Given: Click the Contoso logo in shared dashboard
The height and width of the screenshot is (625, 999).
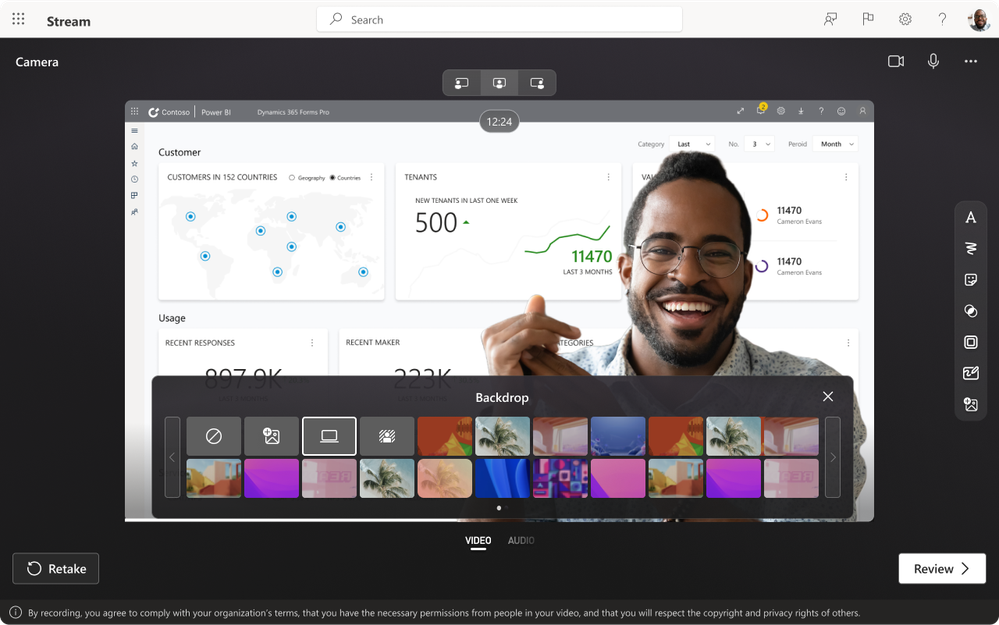Looking at the screenshot, I should [x=169, y=112].
